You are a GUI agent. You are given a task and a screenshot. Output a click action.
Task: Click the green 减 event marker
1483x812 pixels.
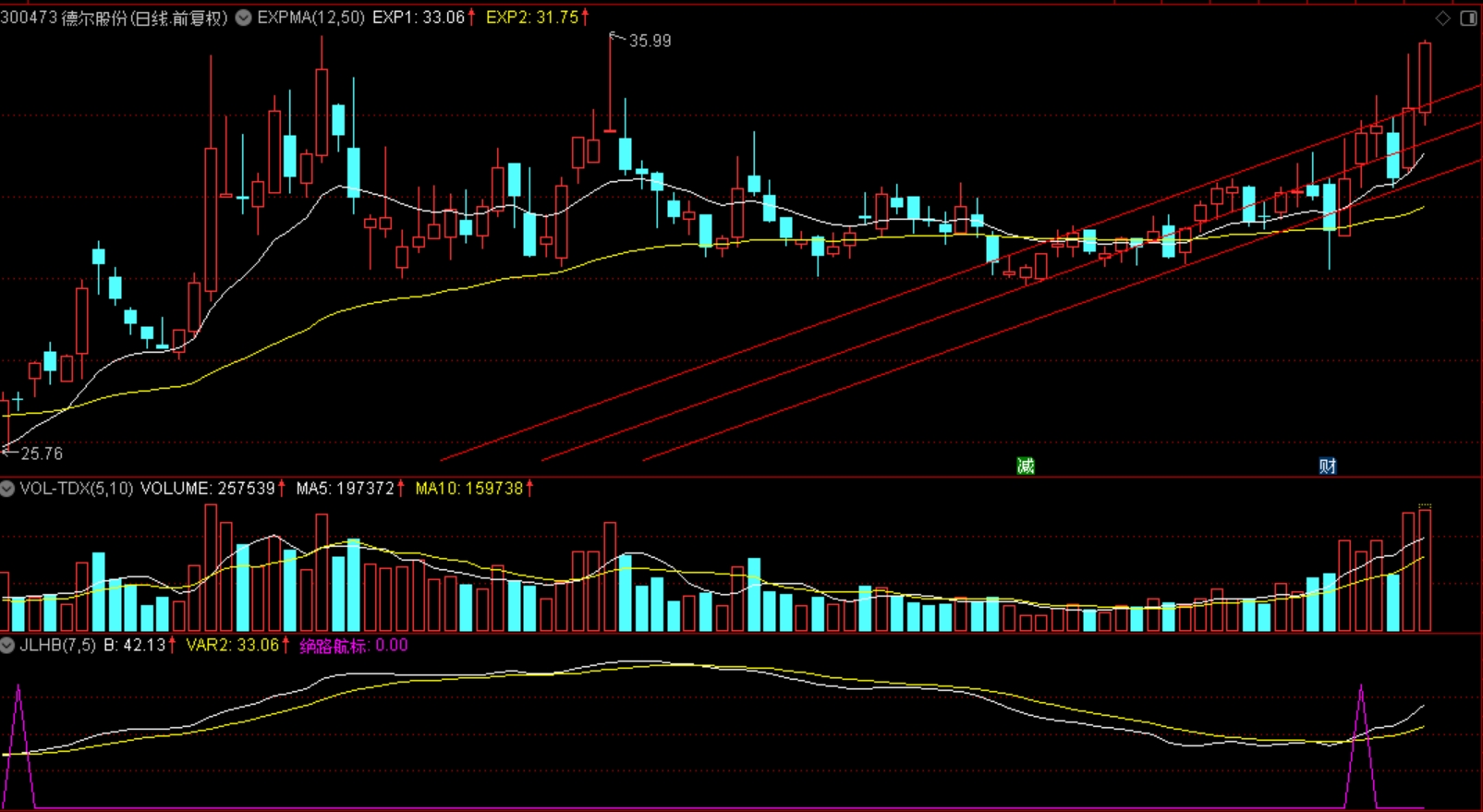pyautogui.click(x=1025, y=466)
